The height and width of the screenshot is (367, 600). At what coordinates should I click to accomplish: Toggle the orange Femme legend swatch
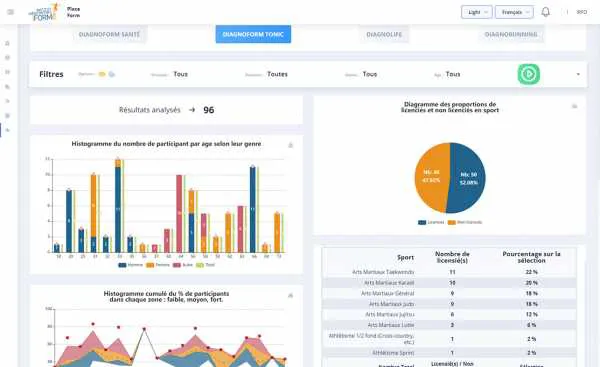[150, 265]
